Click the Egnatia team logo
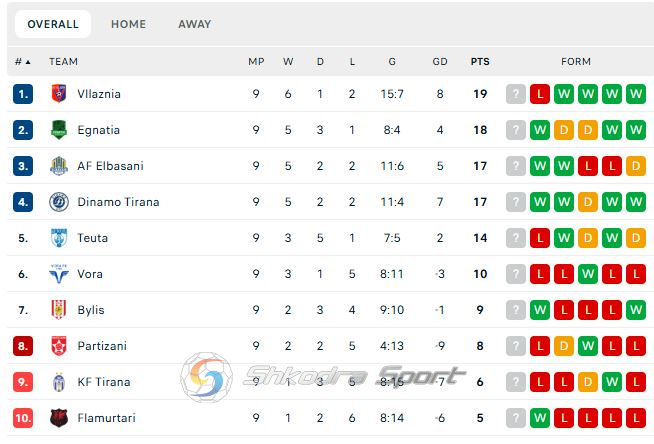This screenshot has width=654, height=444. pyautogui.click(x=58, y=130)
